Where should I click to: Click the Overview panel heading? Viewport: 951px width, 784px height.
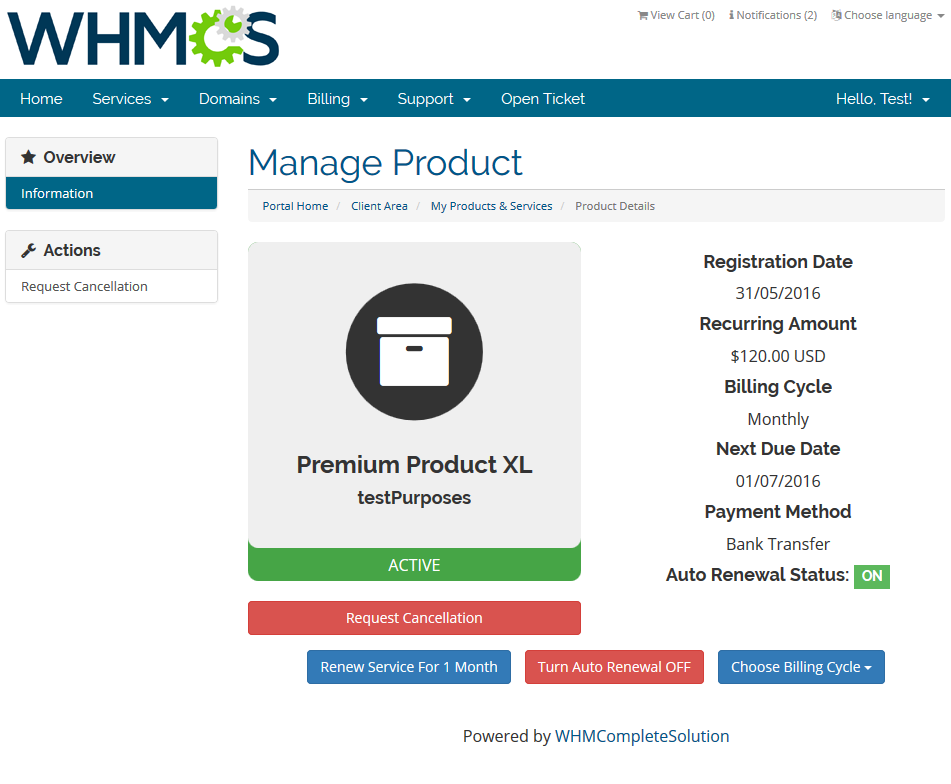[112, 158]
